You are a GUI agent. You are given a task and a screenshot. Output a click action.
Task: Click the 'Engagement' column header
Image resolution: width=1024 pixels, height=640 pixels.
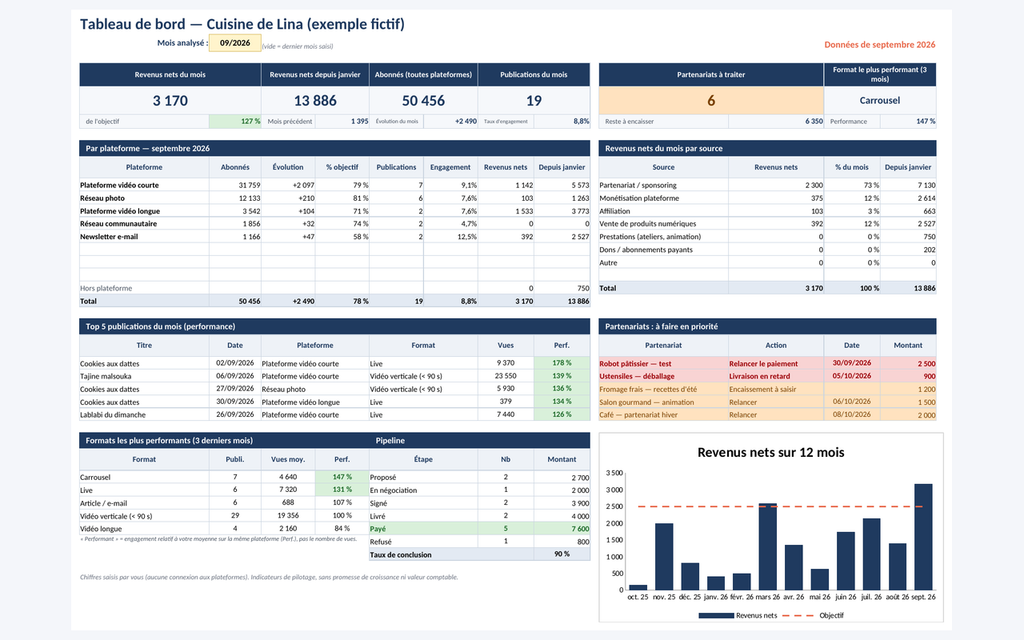[x=450, y=167]
